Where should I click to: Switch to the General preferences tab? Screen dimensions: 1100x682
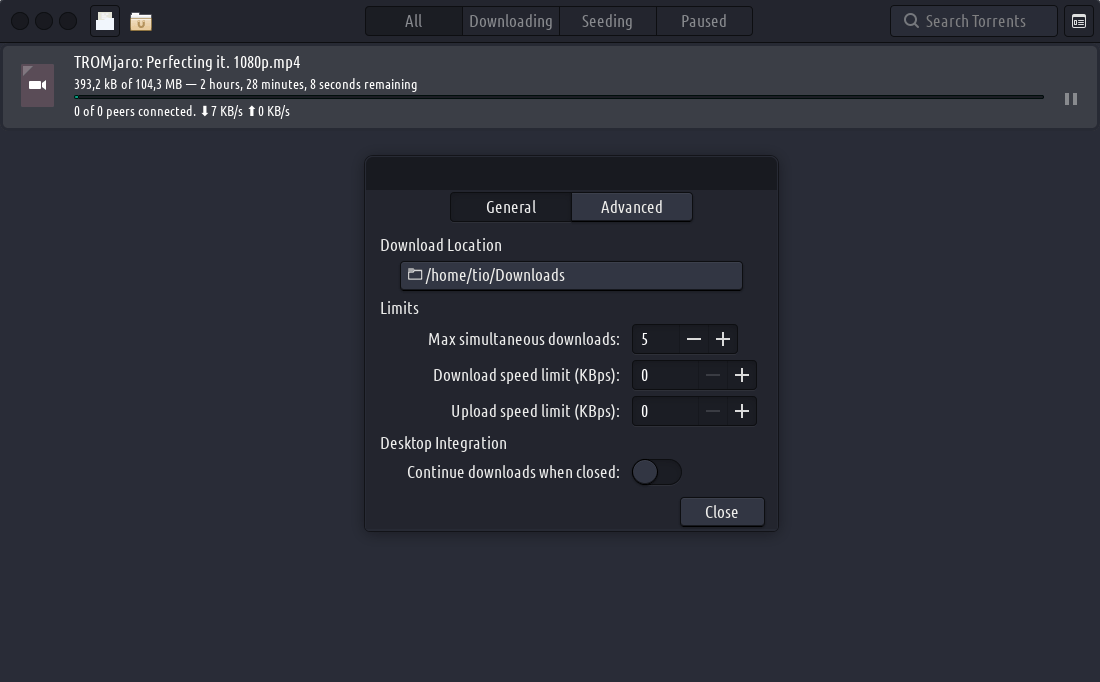pos(511,207)
